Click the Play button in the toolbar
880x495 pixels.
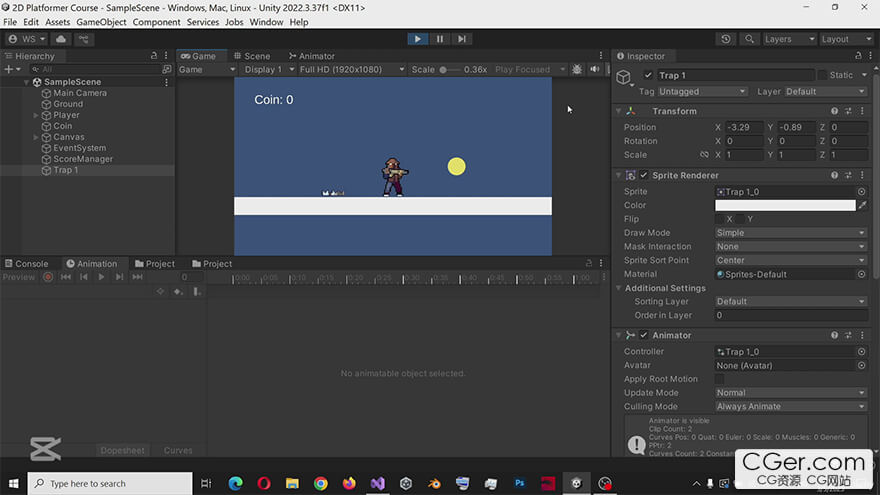coord(417,39)
